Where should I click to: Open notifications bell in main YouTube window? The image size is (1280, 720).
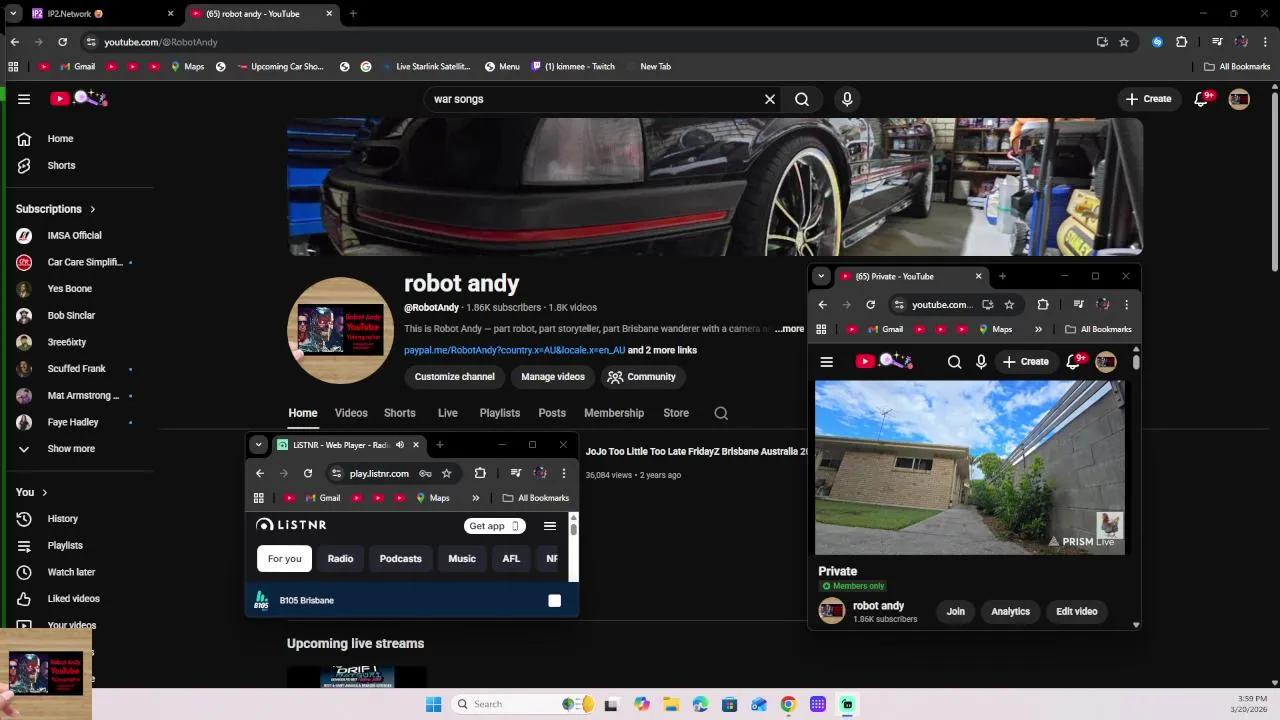click(x=1202, y=99)
